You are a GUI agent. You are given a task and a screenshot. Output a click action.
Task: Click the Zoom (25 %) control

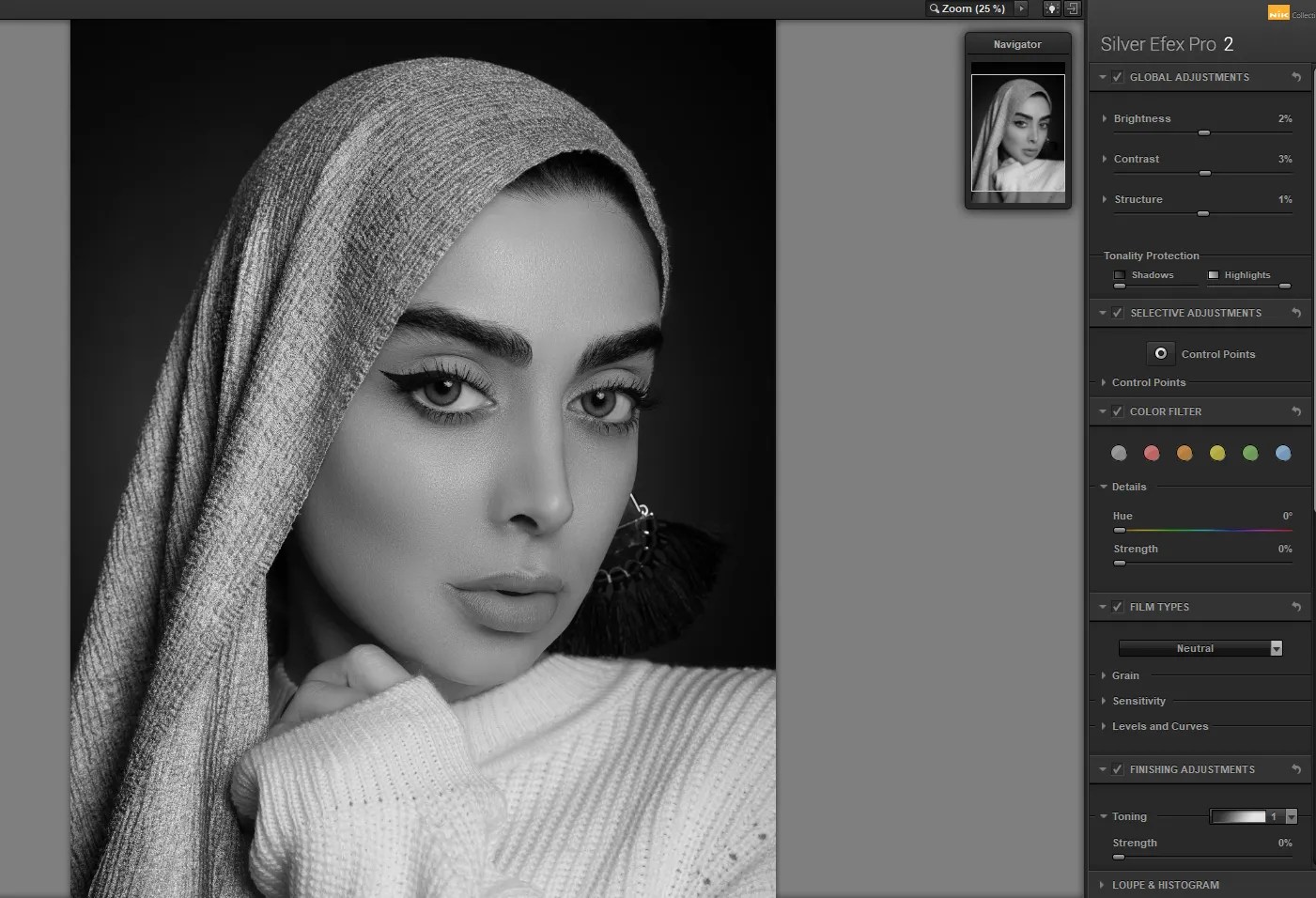pyautogui.click(x=968, y=8)
